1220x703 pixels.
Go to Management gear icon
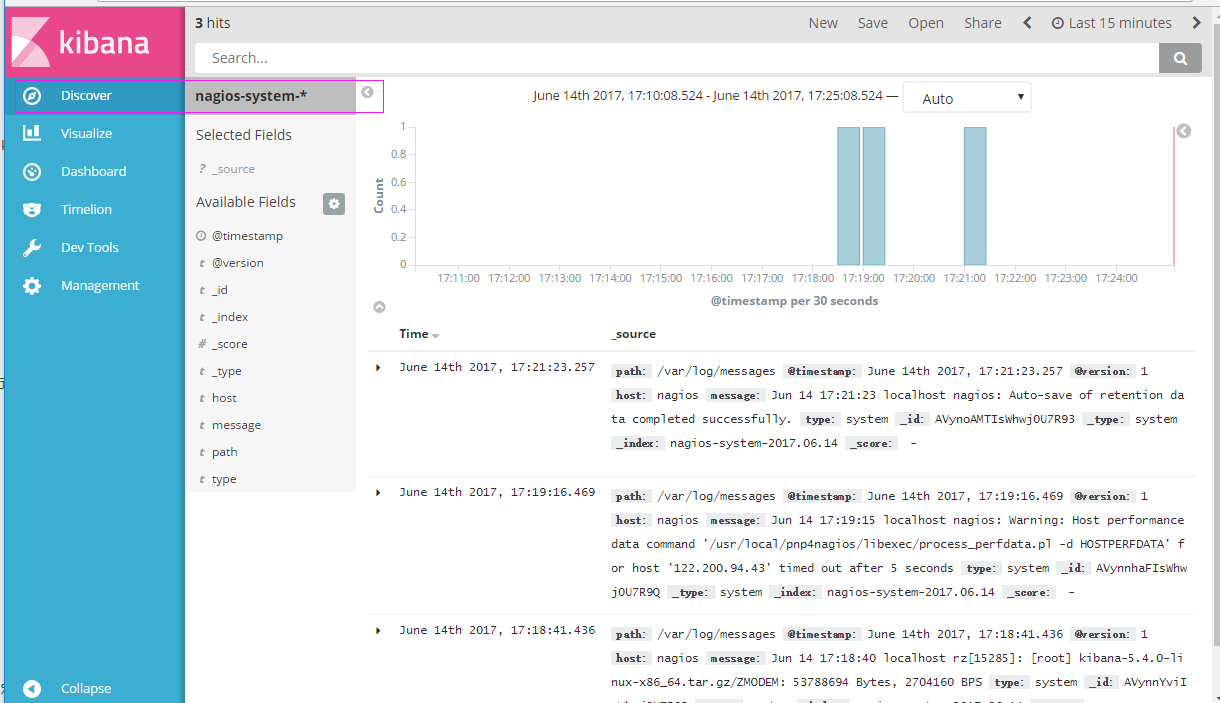[x=32, y=286]
